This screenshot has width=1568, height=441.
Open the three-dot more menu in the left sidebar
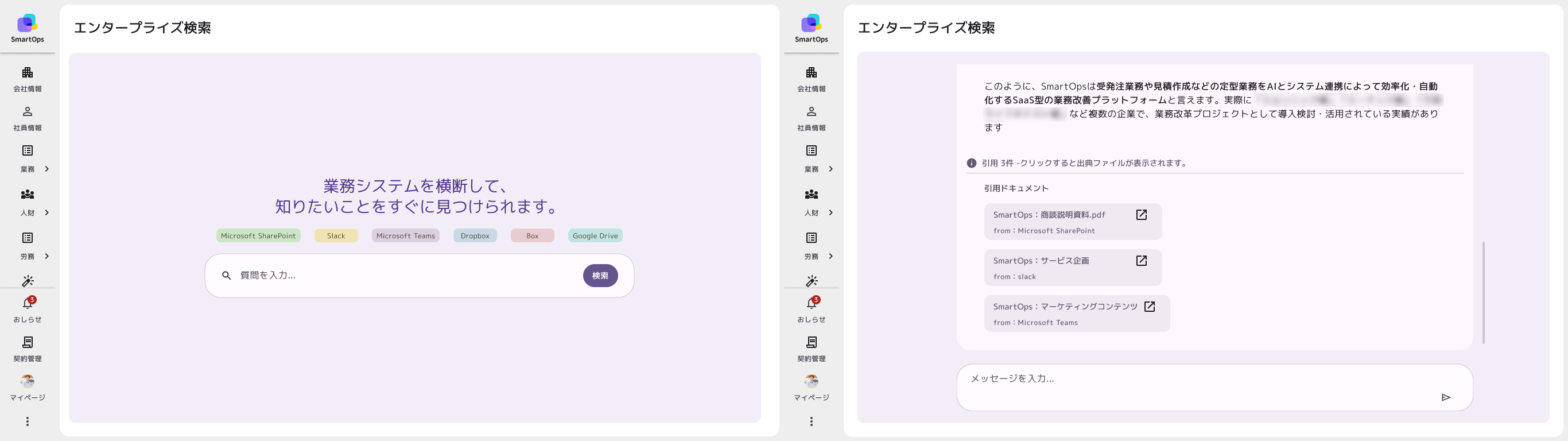pos(28,421)
